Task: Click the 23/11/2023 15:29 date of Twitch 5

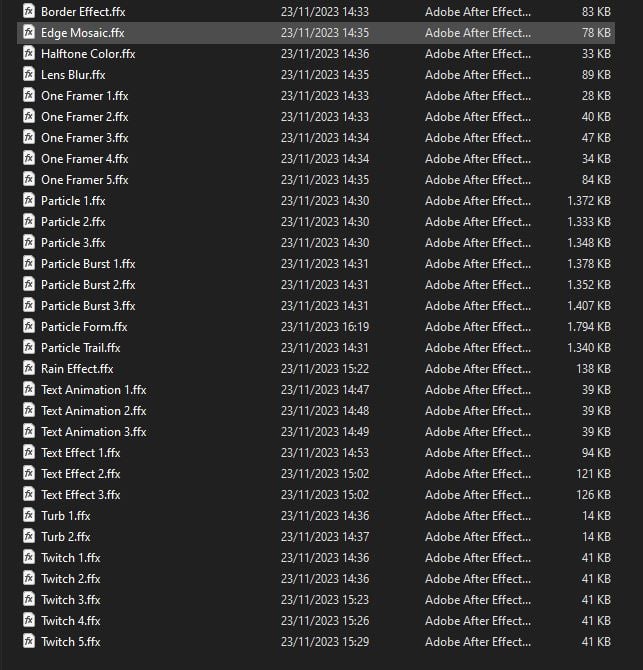Action: [325, 642]
